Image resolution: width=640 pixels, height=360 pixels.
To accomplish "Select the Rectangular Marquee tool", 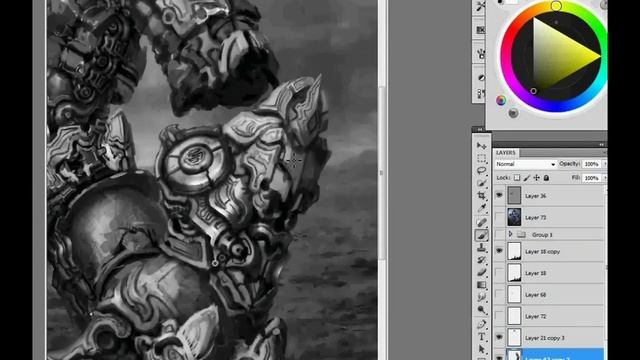I will click(482, 158).
